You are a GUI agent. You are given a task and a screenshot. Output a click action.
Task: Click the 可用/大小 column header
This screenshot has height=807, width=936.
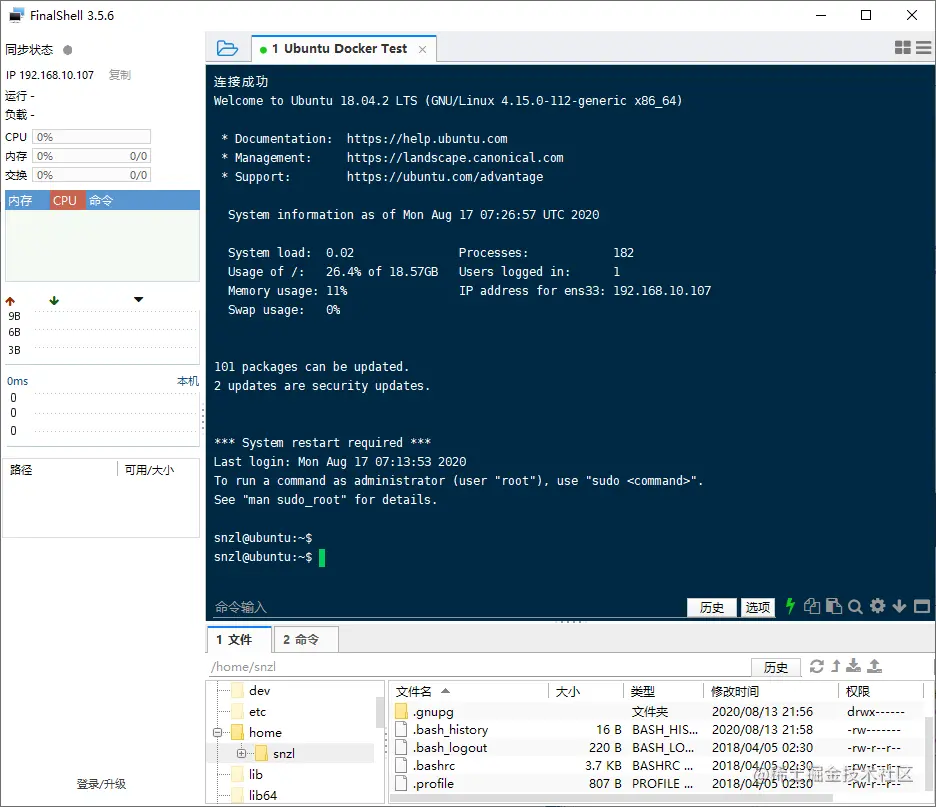(x=149, y=470)
